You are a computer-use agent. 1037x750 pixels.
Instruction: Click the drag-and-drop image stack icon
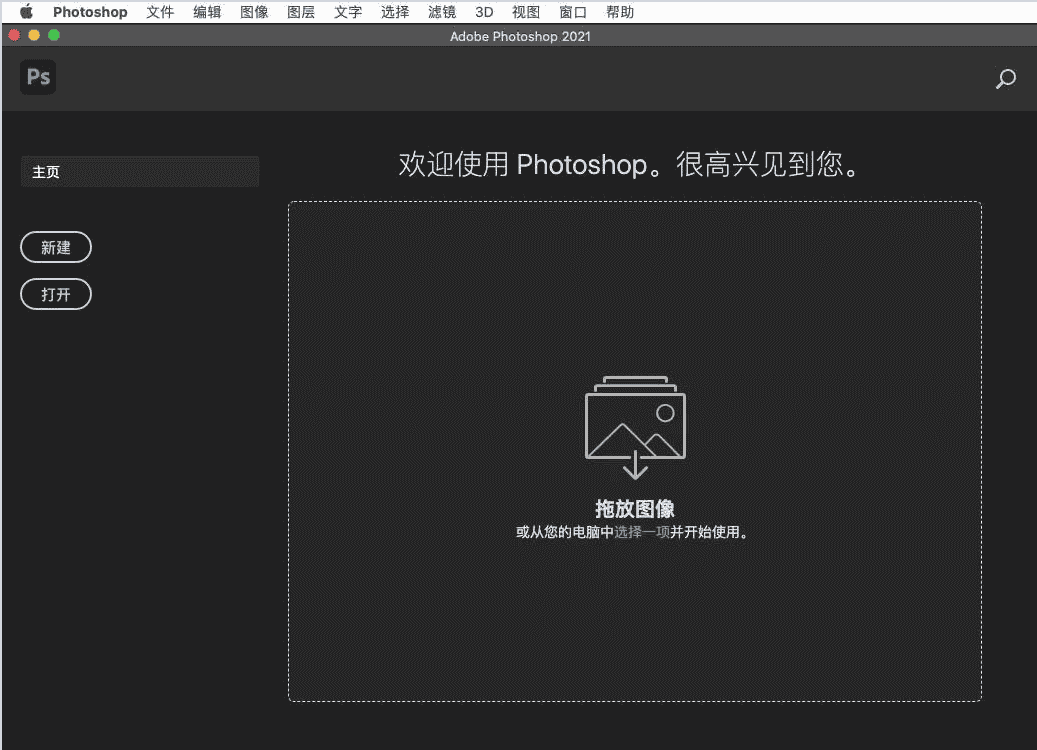pyautogui.click(x=635, y=427)
